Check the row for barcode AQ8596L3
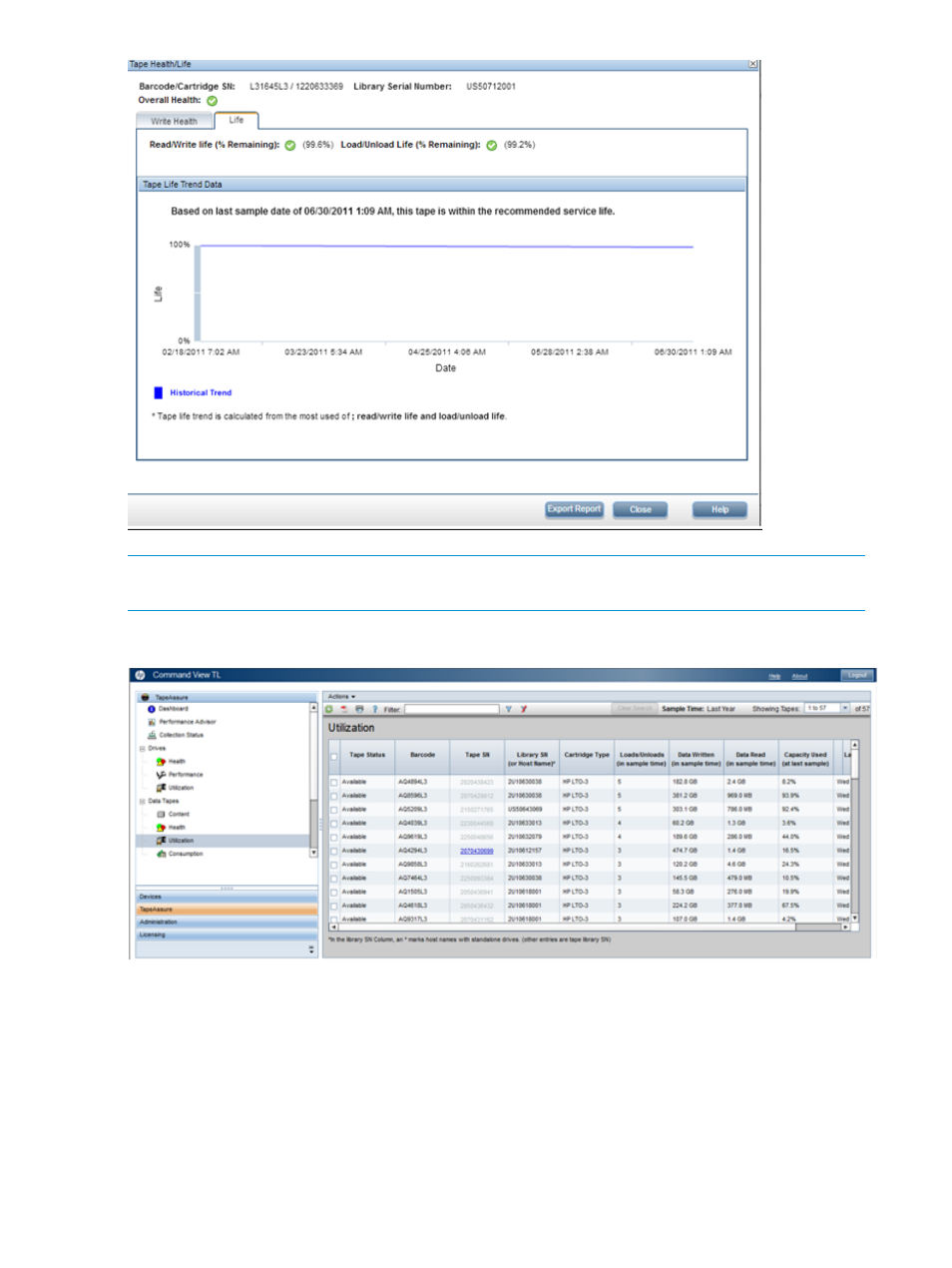 click(333, 797)
